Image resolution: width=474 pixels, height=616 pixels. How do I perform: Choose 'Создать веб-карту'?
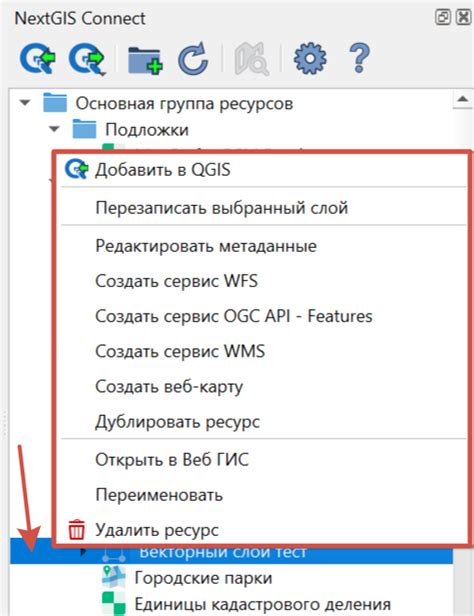click(262, 386)
